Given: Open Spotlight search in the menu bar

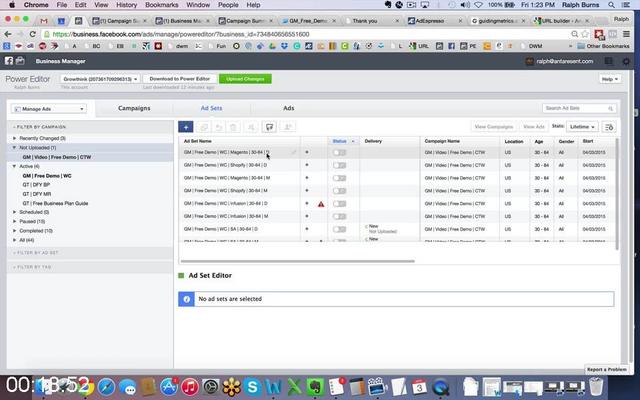Looking at the screenshot, I should pyautogui.click(x=611, y=5).
